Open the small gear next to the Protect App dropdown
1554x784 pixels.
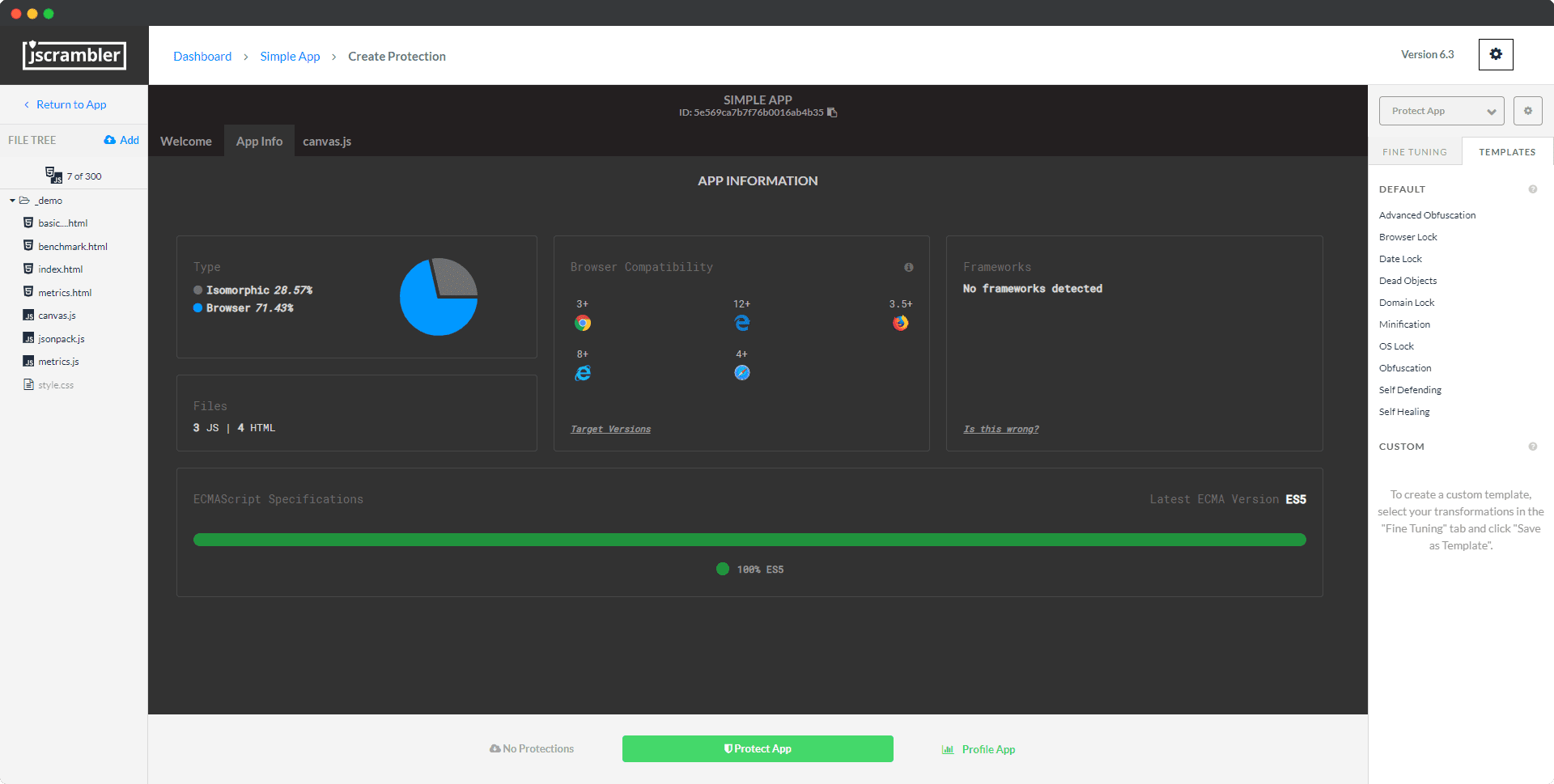tap(1528, 111)
